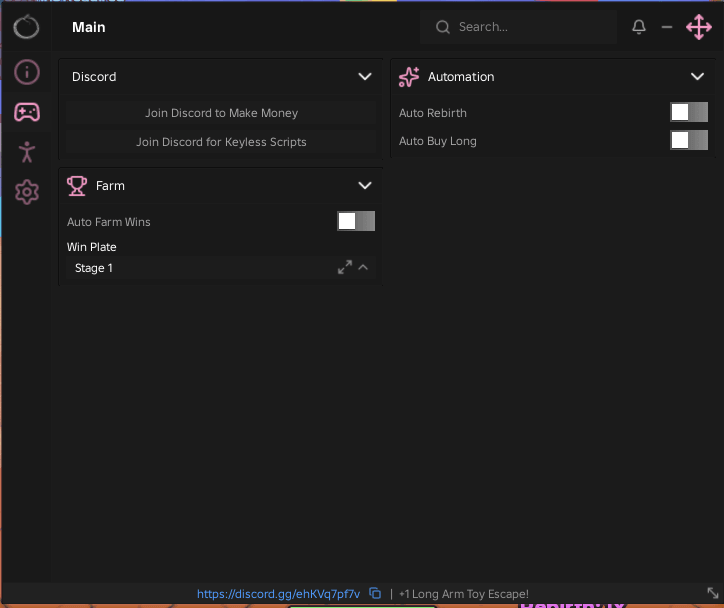The width and height of the screenshot is (724, 608).
Task: Click the pink move arrows icon
Action: pos(699,27)
